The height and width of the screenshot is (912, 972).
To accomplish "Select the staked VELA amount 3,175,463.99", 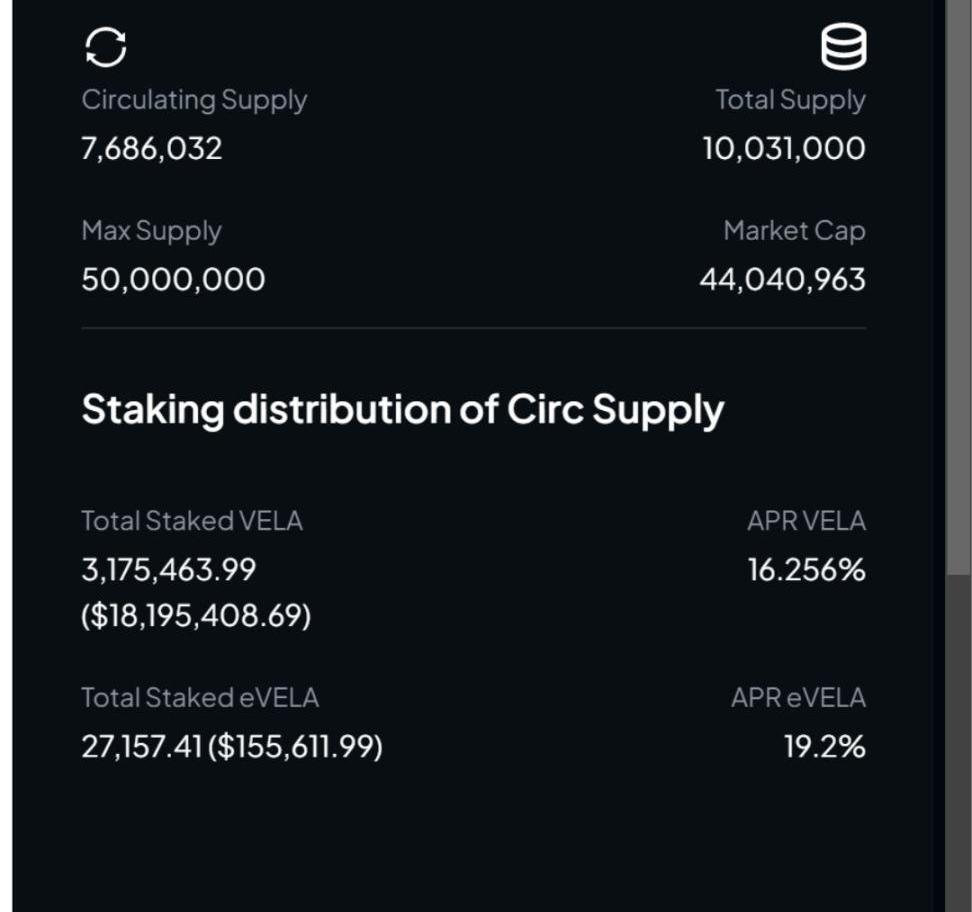I will tap(168, 570).
